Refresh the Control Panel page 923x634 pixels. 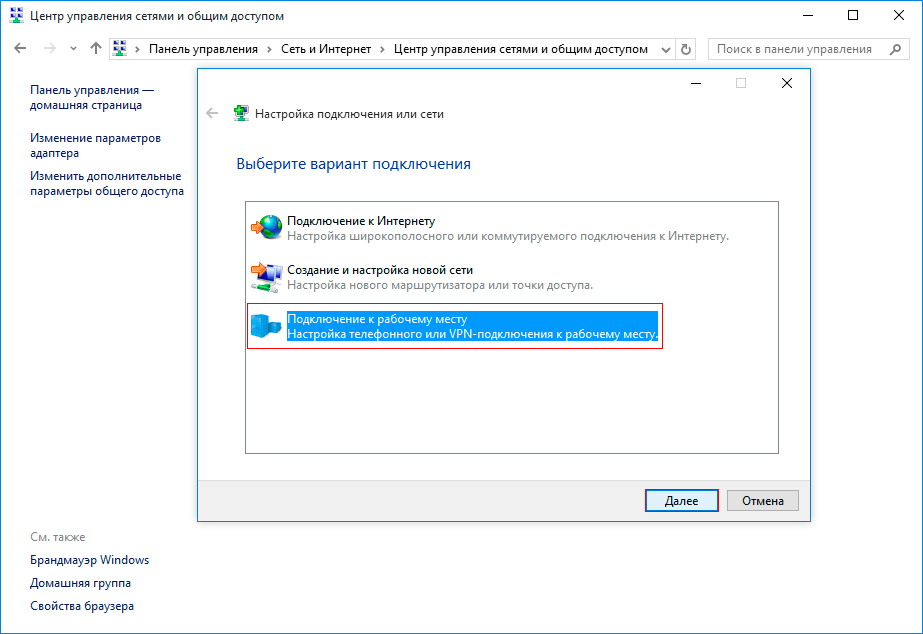tap(686, 49)
